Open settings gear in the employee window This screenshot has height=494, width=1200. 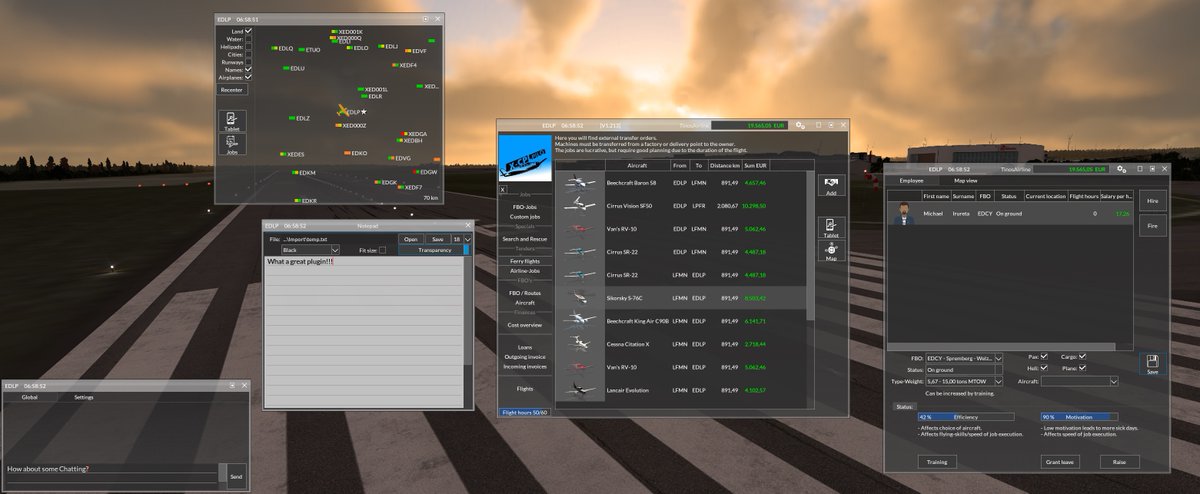point(1121,169)
